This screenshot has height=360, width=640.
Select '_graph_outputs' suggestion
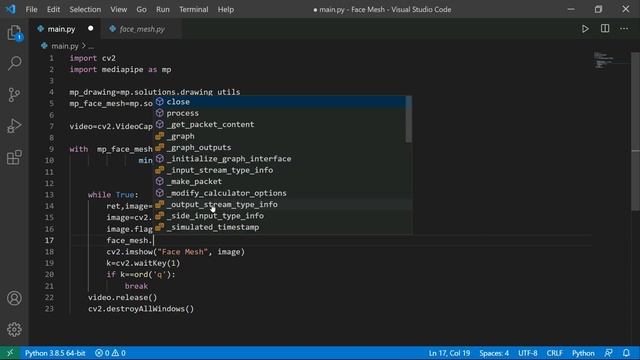click(x=280, y=147)
